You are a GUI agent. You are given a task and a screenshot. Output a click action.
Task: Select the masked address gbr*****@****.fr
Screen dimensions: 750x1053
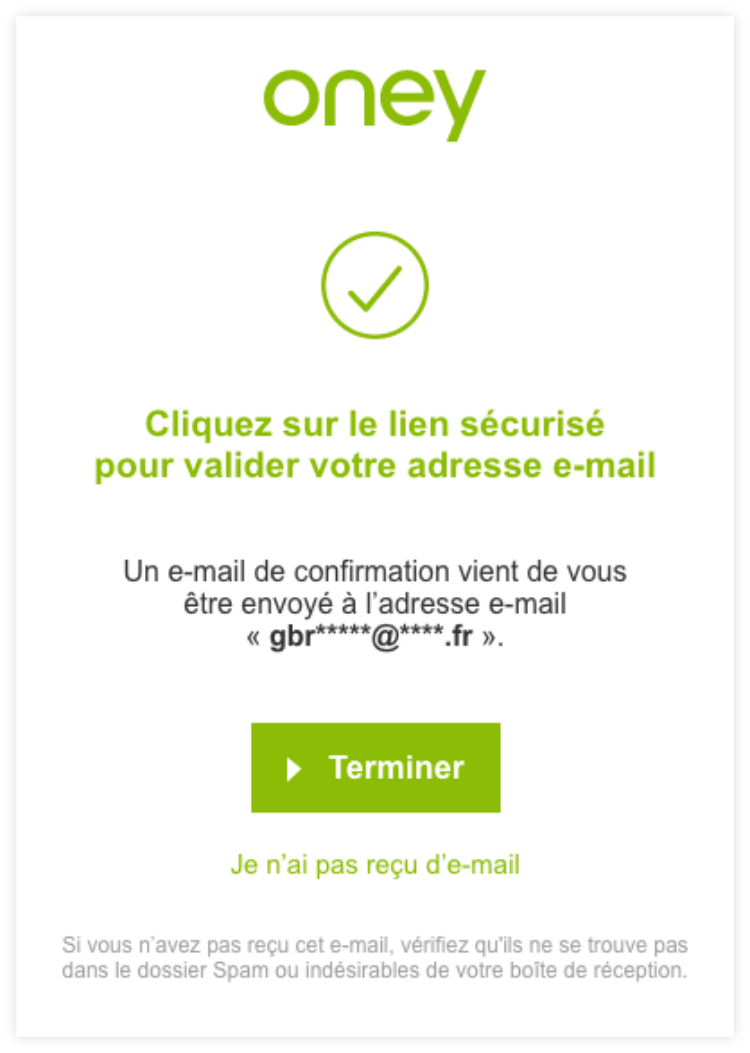click(x=375, y=634)
